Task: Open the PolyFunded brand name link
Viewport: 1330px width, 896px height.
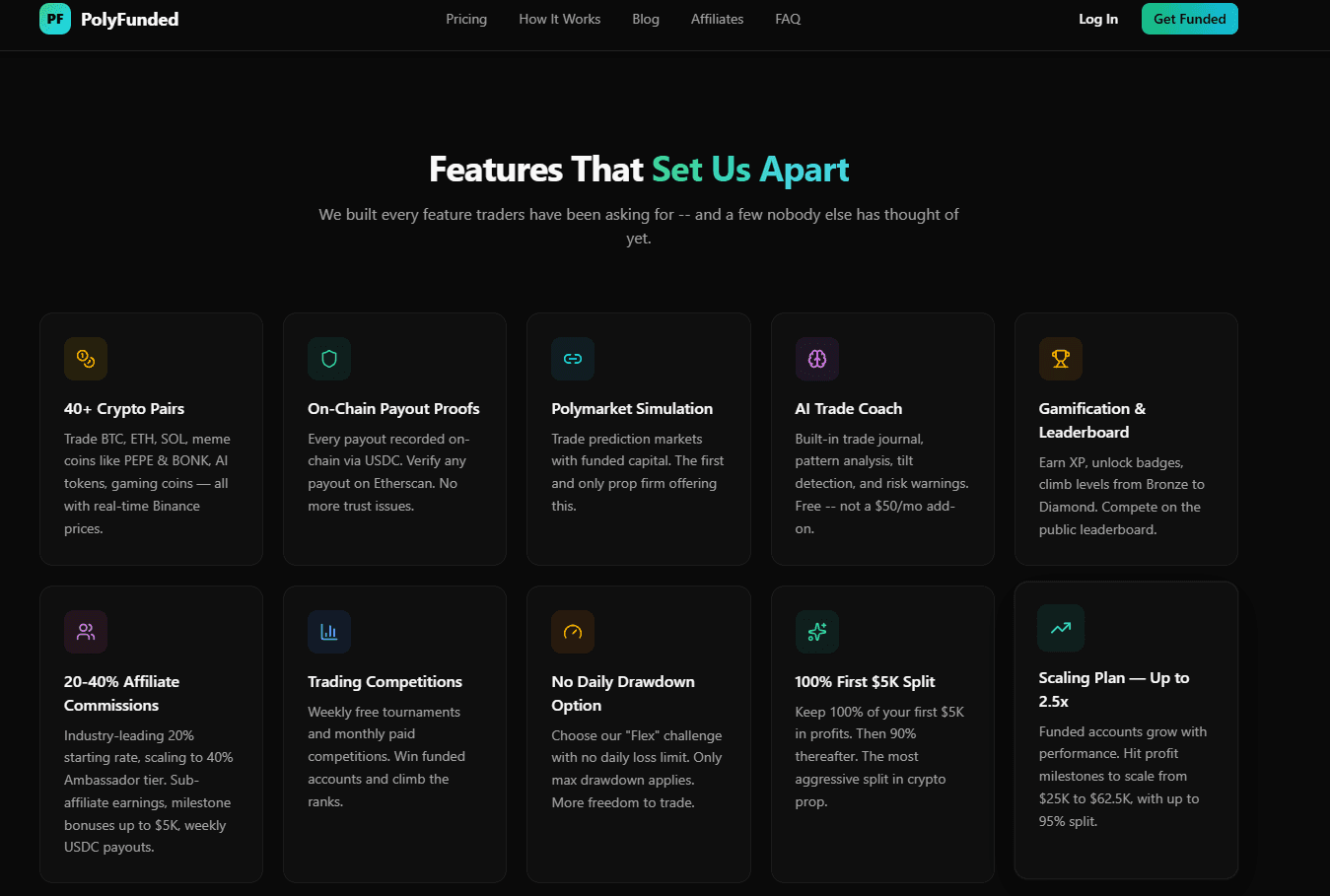Action: click(129, 19)
